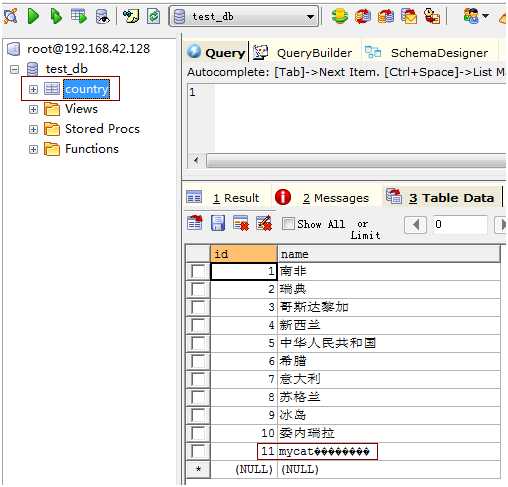Click the green refresh toolbar icon
The image size is (508, 487).
(x=154, y=16)
